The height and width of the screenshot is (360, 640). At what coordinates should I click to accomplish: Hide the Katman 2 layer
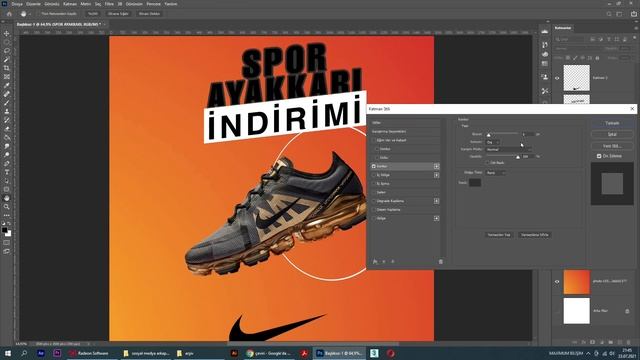pyautogui.click(x=557, y=78)
